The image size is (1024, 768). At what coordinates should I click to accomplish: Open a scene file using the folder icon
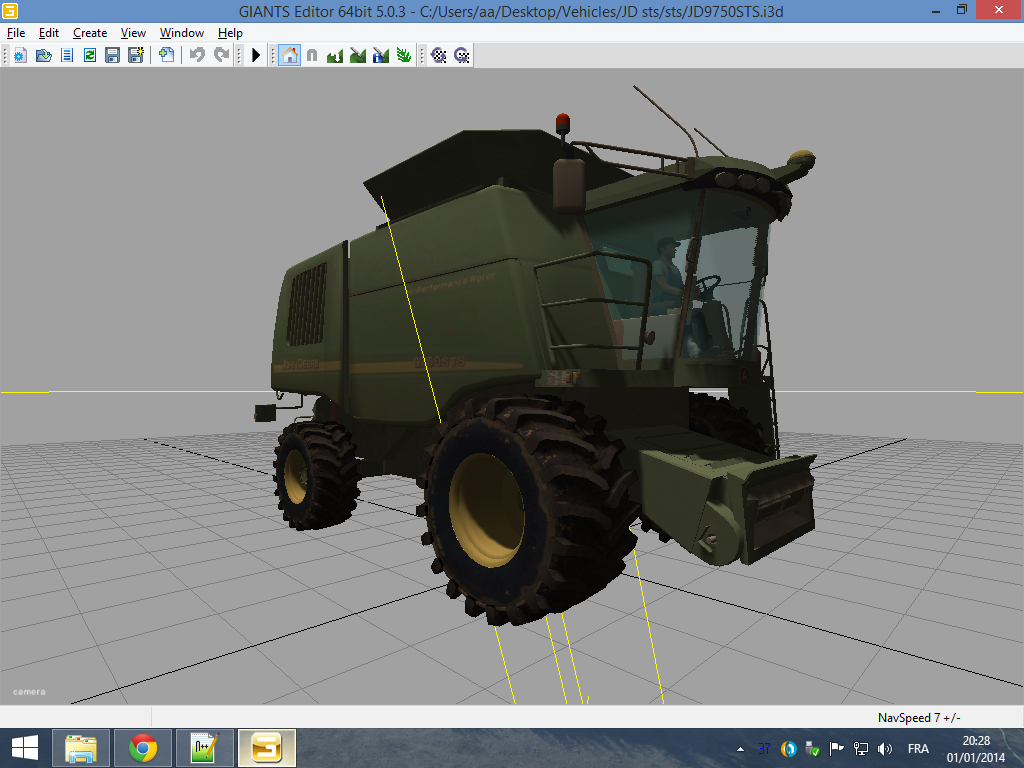pos(44,56)
